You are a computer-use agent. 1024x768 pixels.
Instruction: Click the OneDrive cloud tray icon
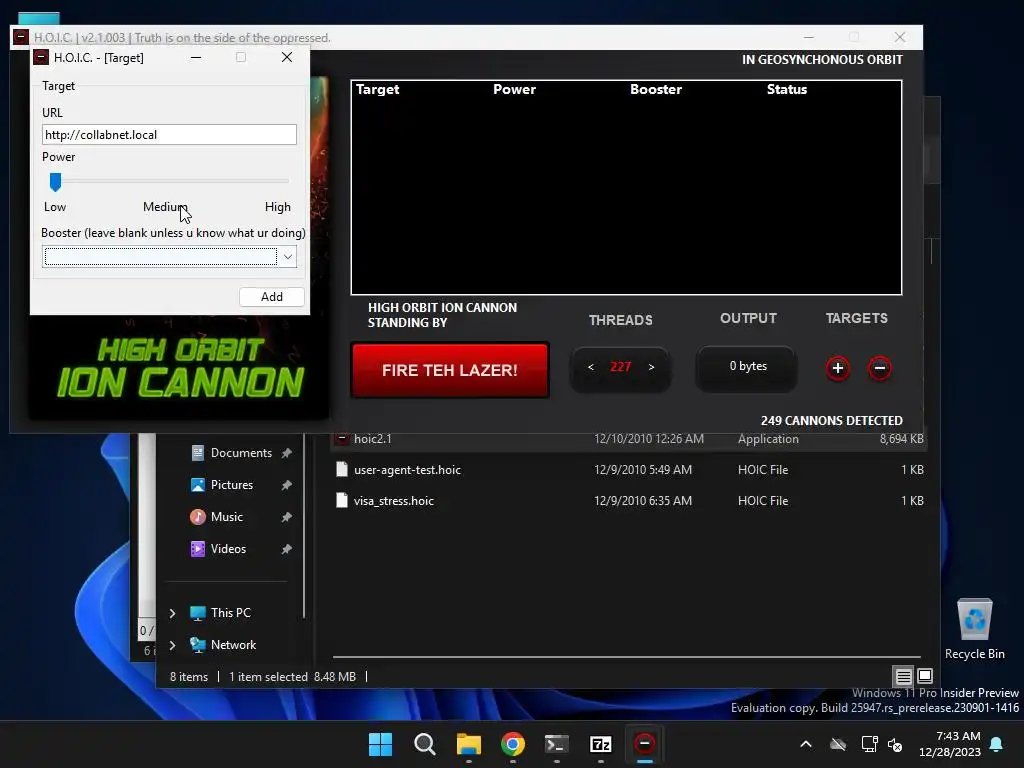838,744
